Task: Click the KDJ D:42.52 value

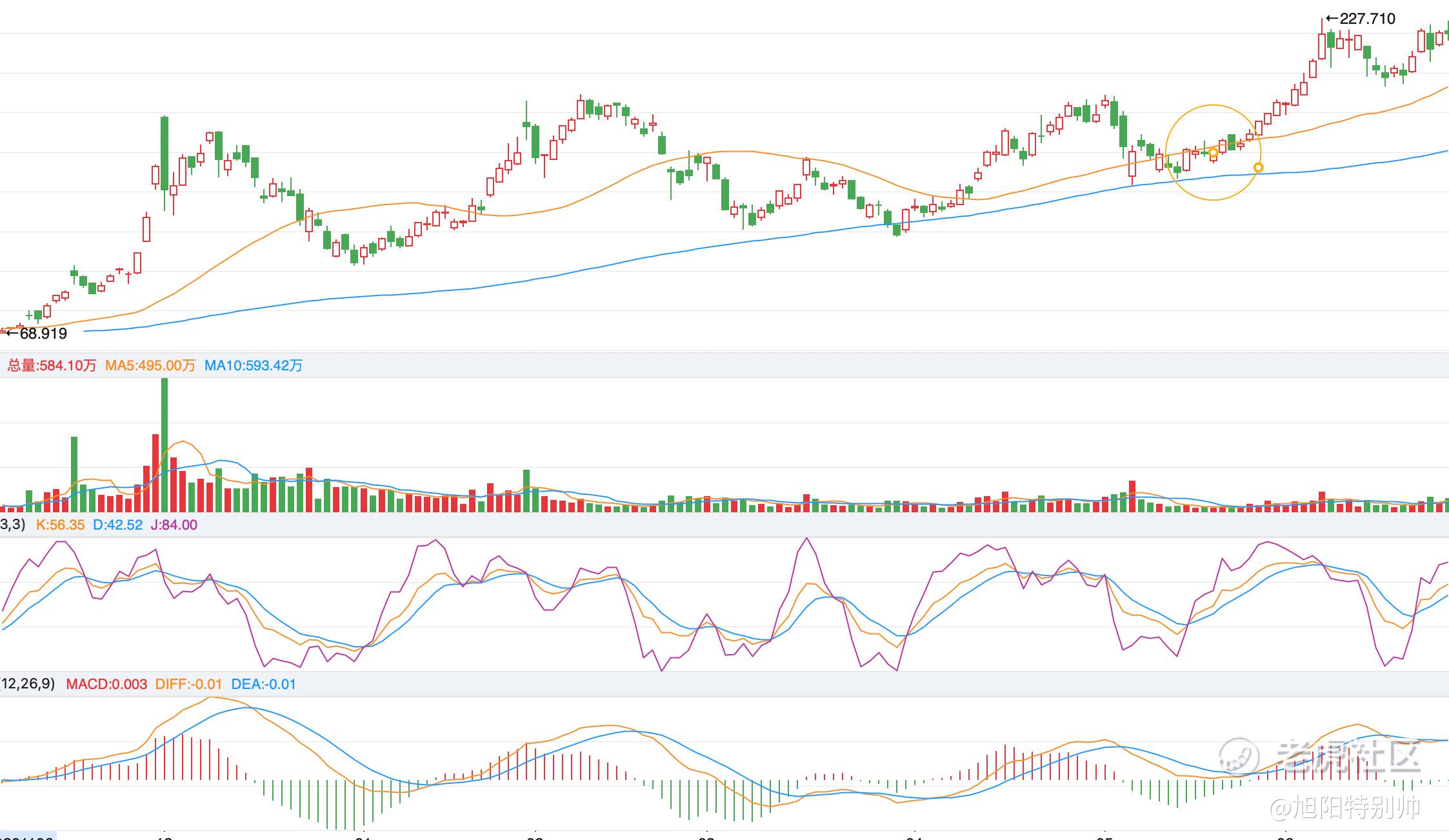Action: click(x=117, y=525)
